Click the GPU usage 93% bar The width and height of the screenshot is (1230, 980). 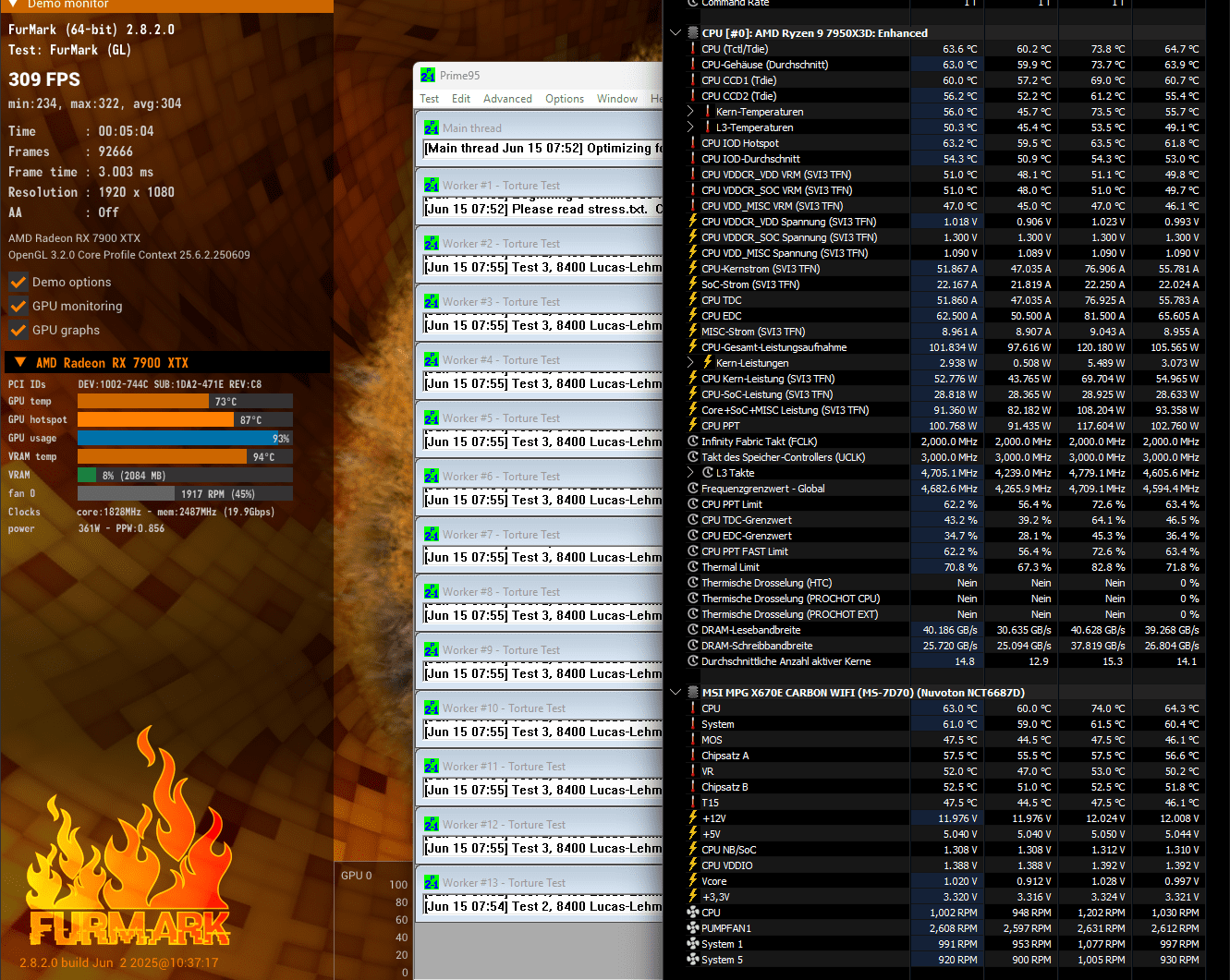(185, 438)
